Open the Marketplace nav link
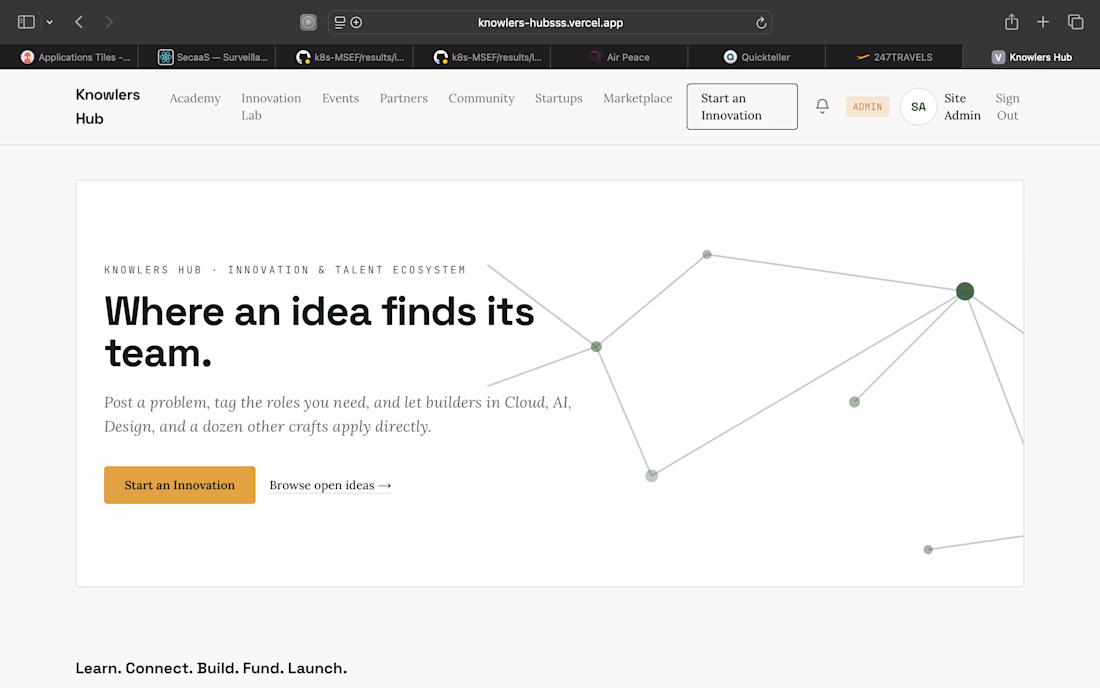The height and width of the screenshot is (688, 1100). pyautogui.click(x=638, y=98)
